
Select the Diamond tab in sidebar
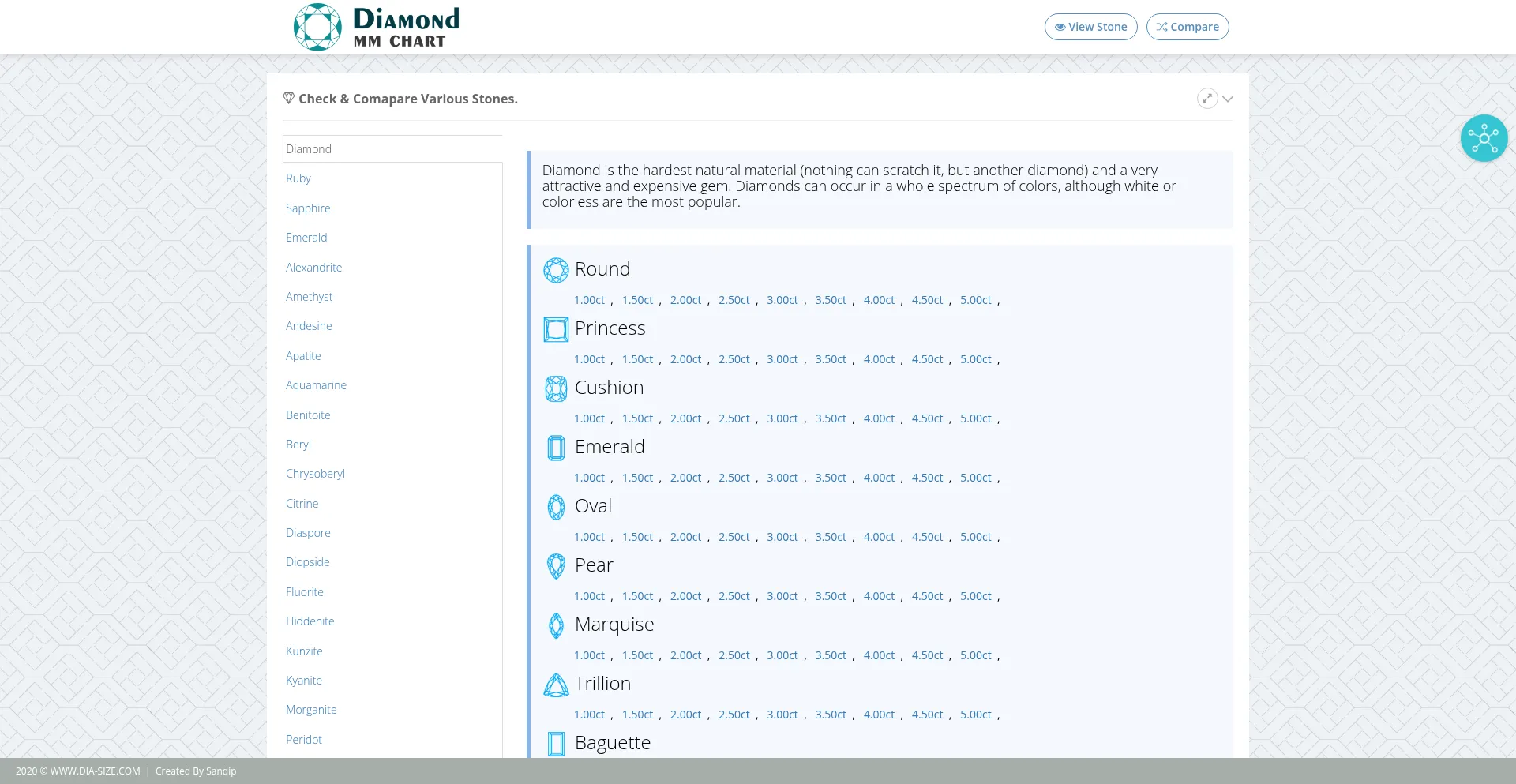(309, 149)
